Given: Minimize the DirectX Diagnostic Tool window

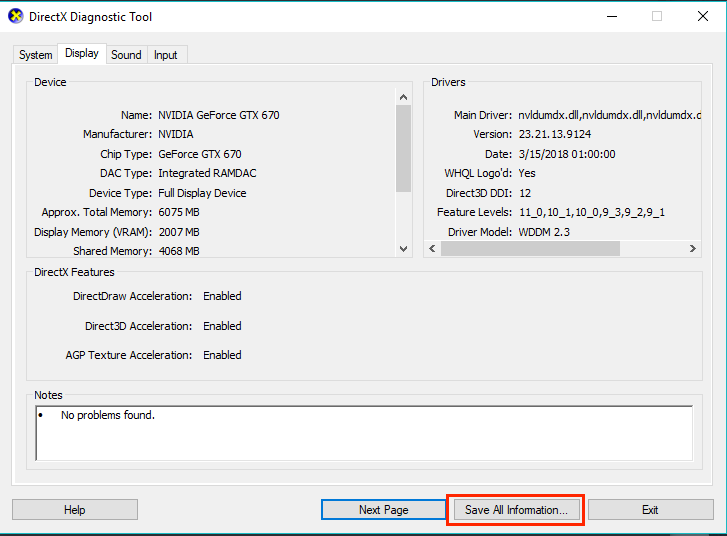Looking at the screenshot, I should [x=612, y=16].
